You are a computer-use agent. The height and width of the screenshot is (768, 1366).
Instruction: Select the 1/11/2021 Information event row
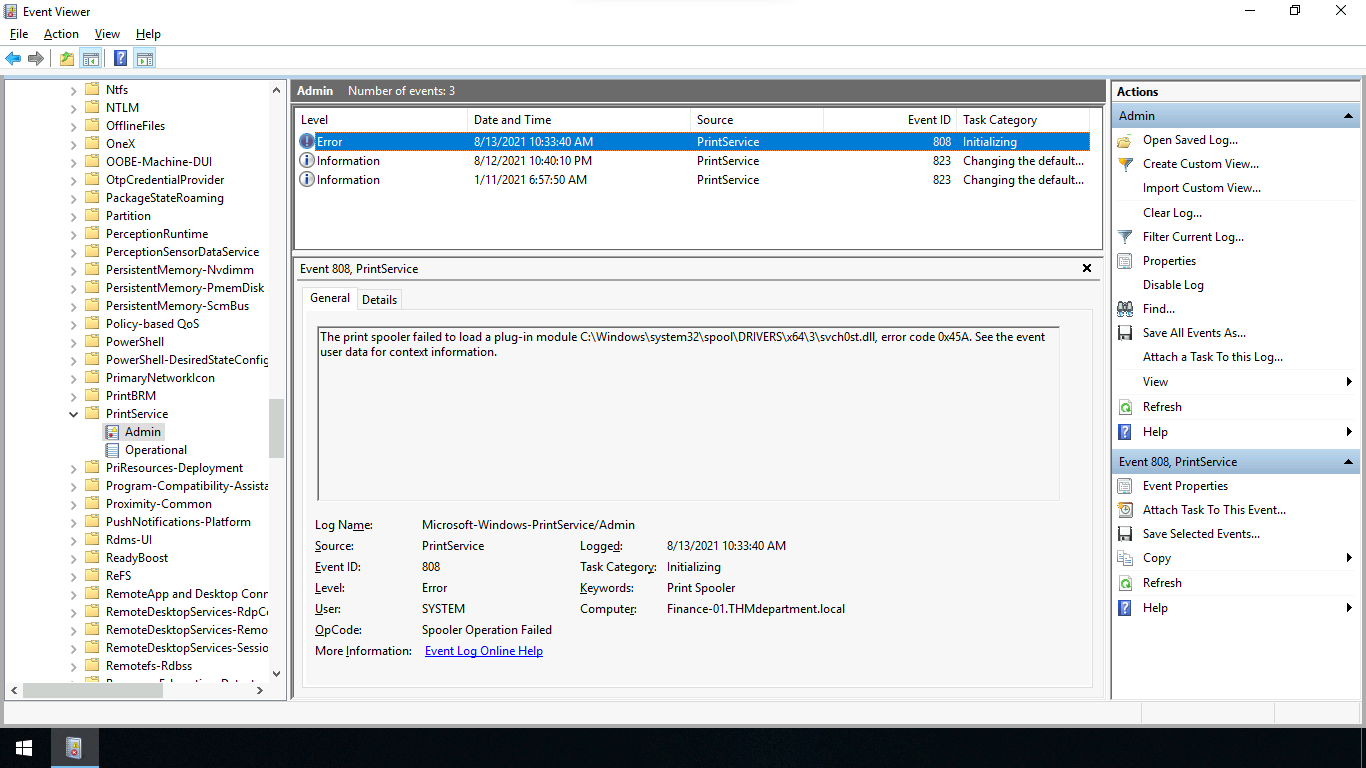(x=693, y=180)
